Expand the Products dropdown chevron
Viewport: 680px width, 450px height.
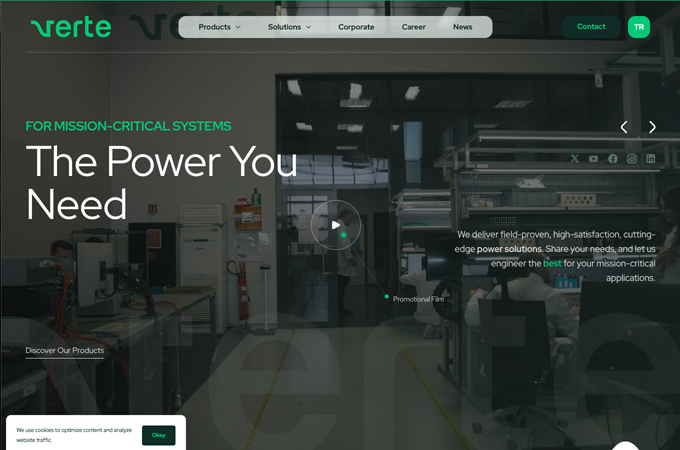pyautogui.click(x=238, y=27)
